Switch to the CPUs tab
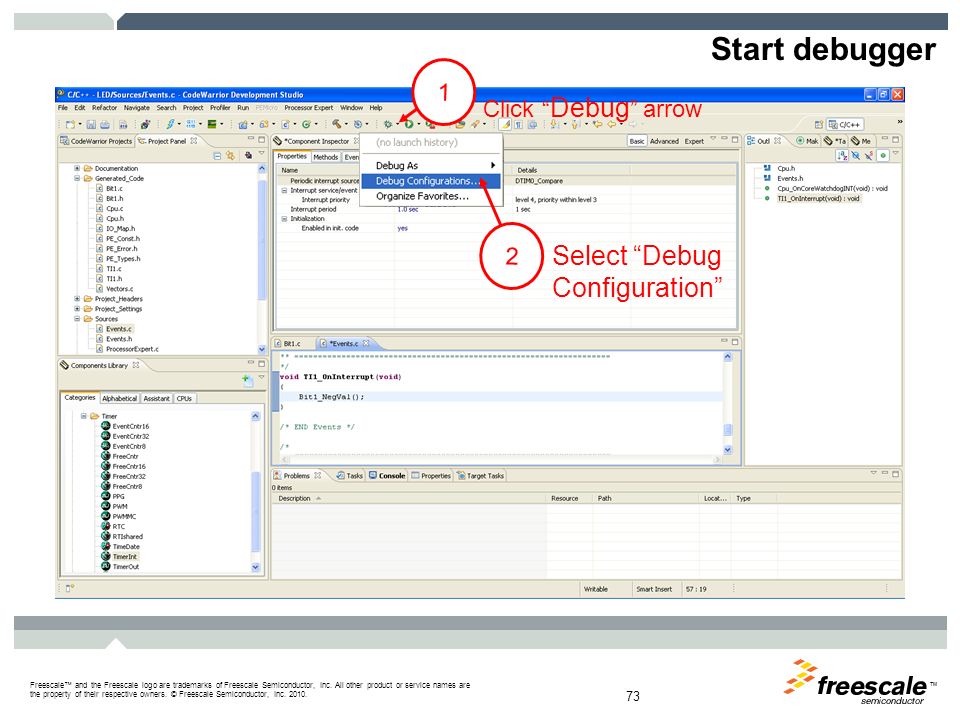 tap(184, 398)
